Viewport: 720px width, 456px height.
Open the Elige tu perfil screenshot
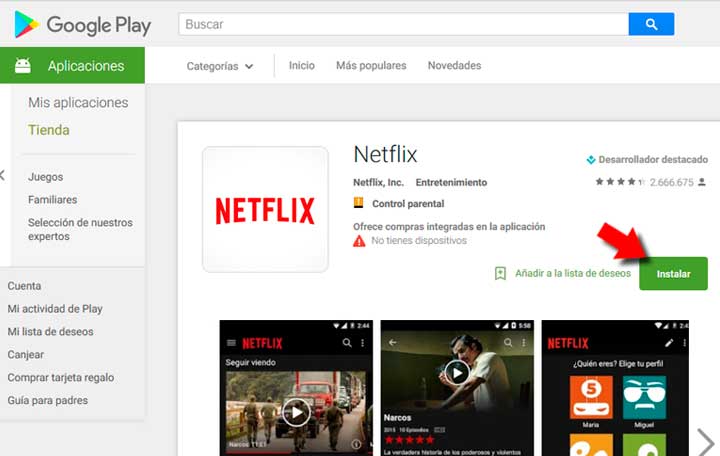coord(615,388)
